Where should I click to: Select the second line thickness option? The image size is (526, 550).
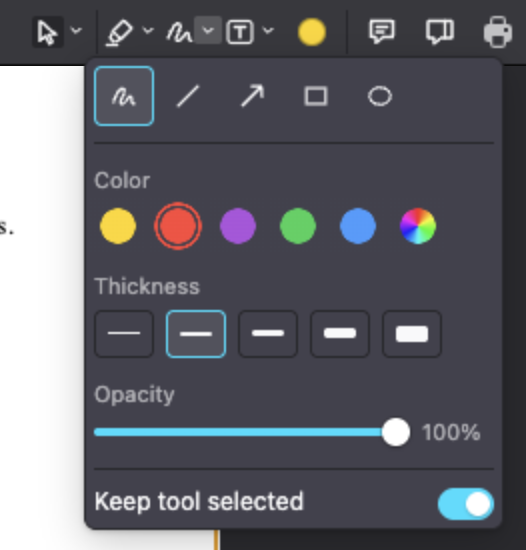(196, 334)
